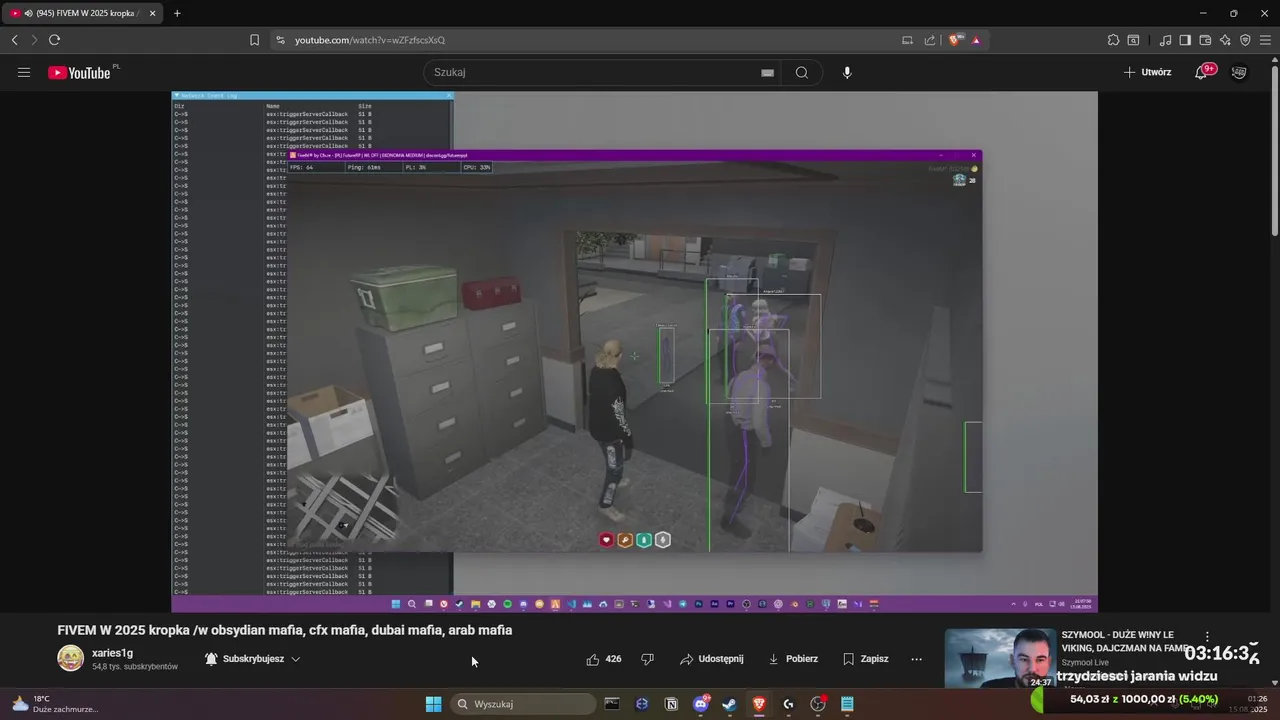Open Szymool DUŻE WINY video title
1280x720 pixels.
tap(1124, 641)
